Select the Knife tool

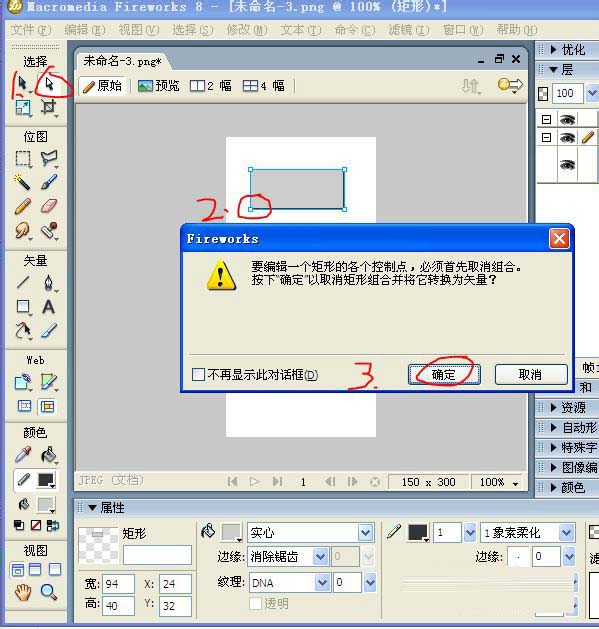[49, 331]
